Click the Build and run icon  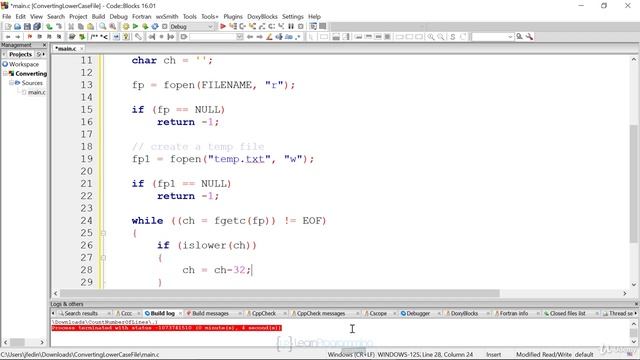[x=145, y=27]
